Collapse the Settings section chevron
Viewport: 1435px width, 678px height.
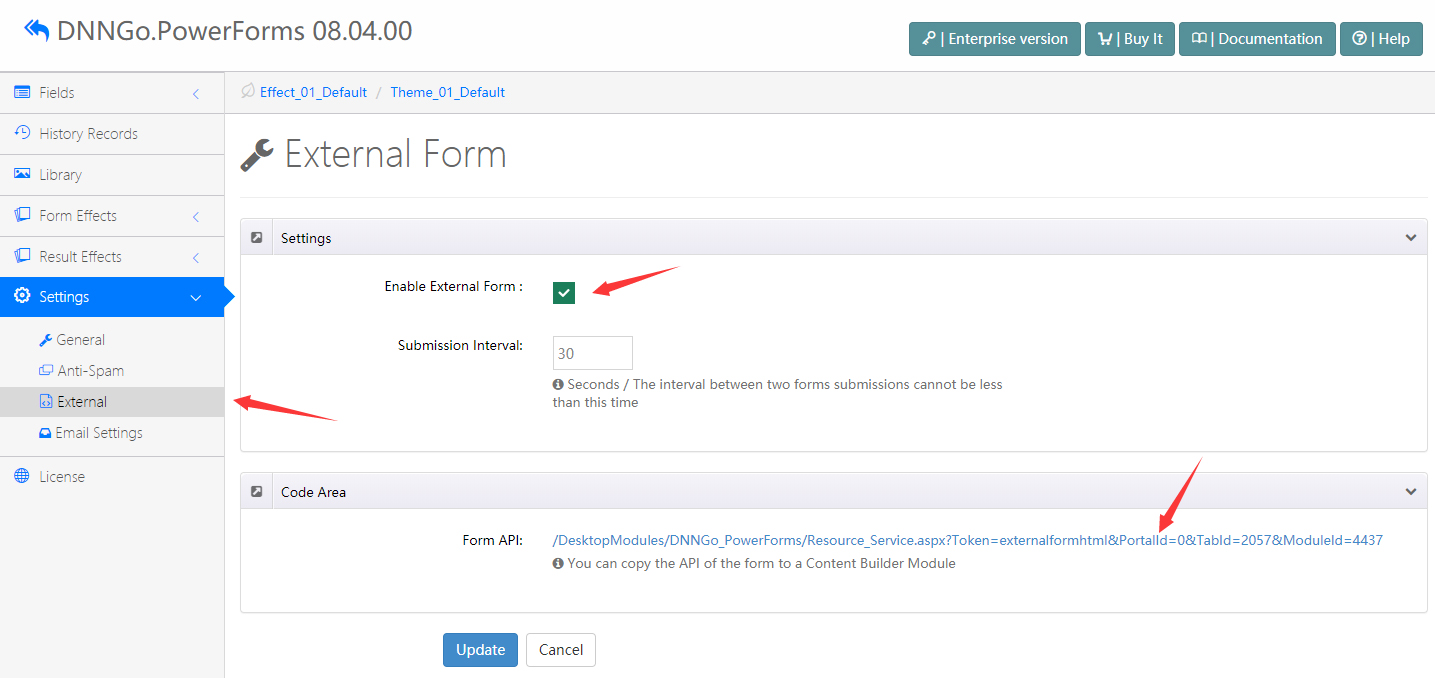1410,237
